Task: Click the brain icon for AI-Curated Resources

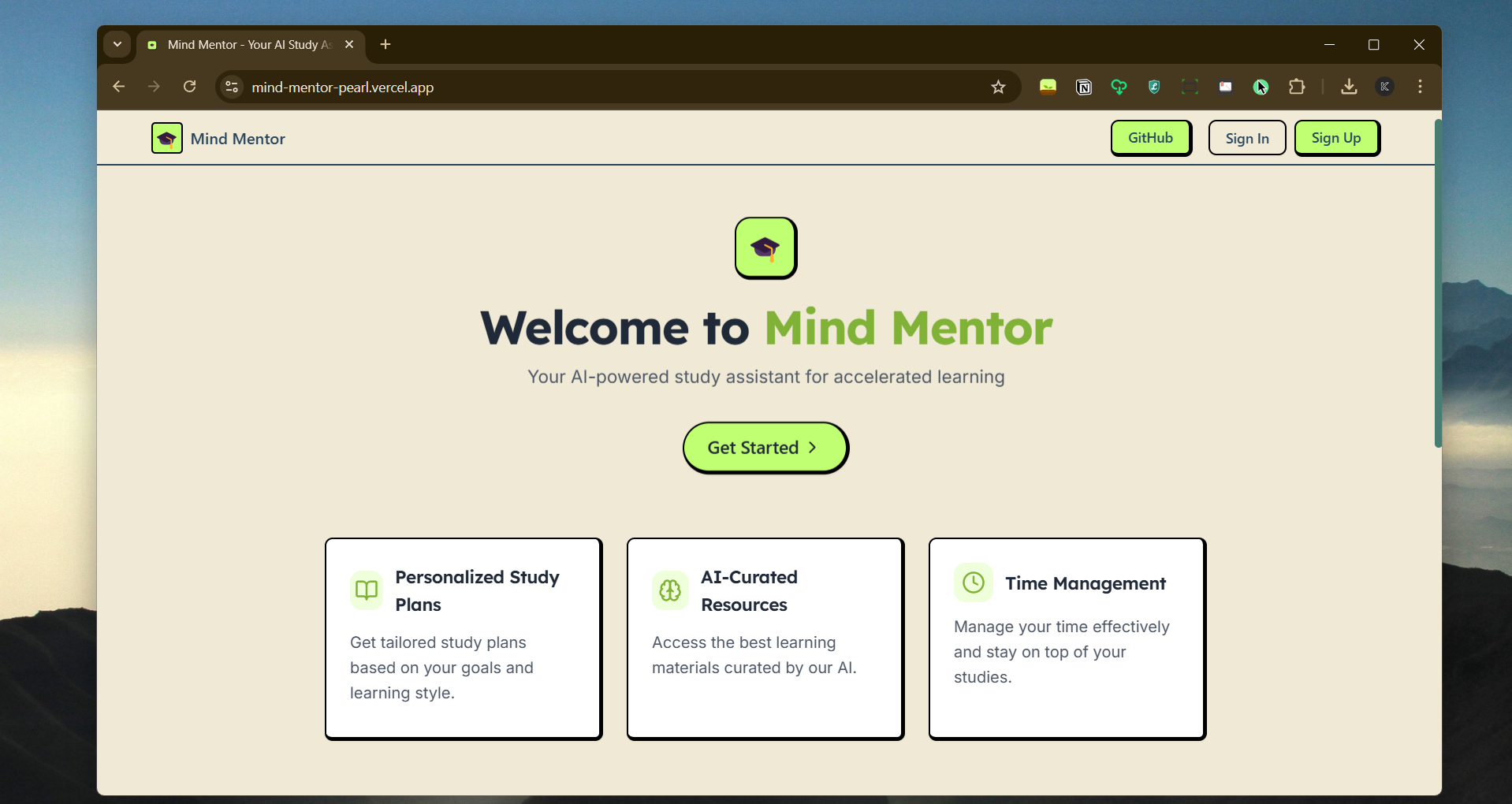Action: [669, 590]
